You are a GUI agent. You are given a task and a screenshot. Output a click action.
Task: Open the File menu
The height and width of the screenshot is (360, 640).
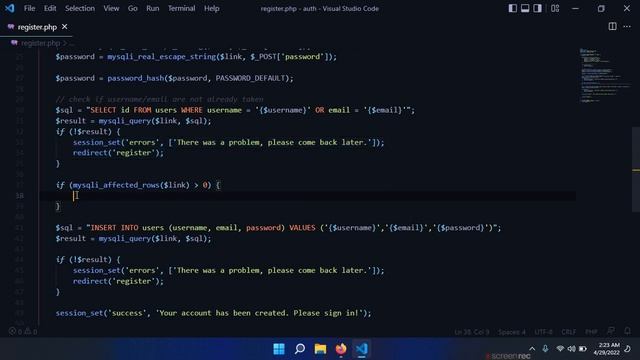click(29, 8)
